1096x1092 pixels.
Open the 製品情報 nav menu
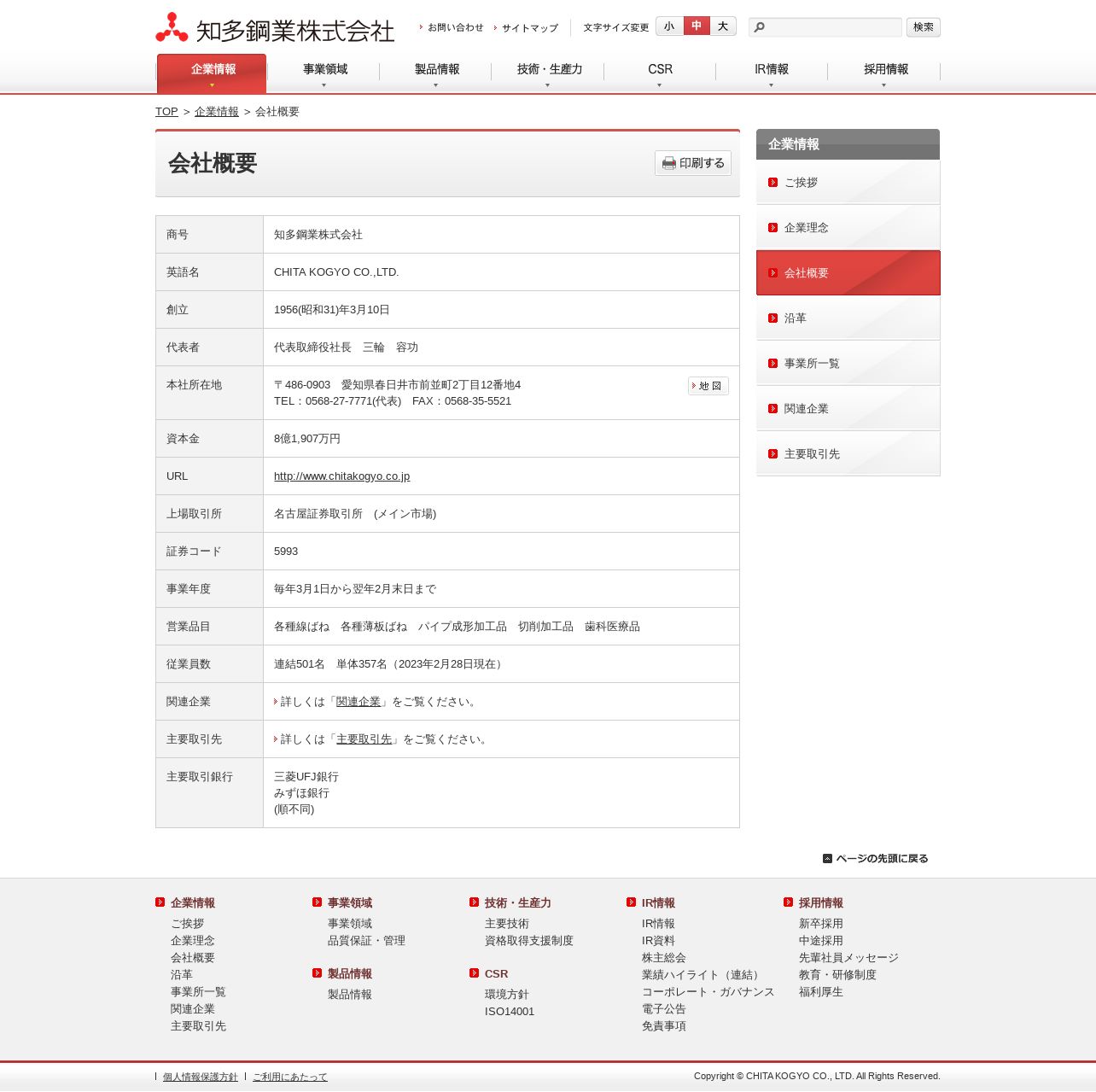pyautogui.click(x=436, y=73)
